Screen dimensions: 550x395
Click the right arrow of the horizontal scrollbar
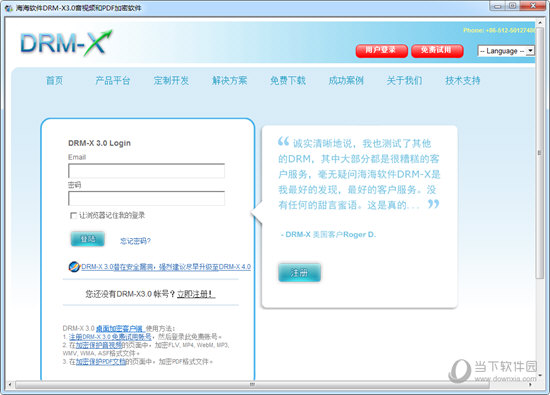click(530, 385)
